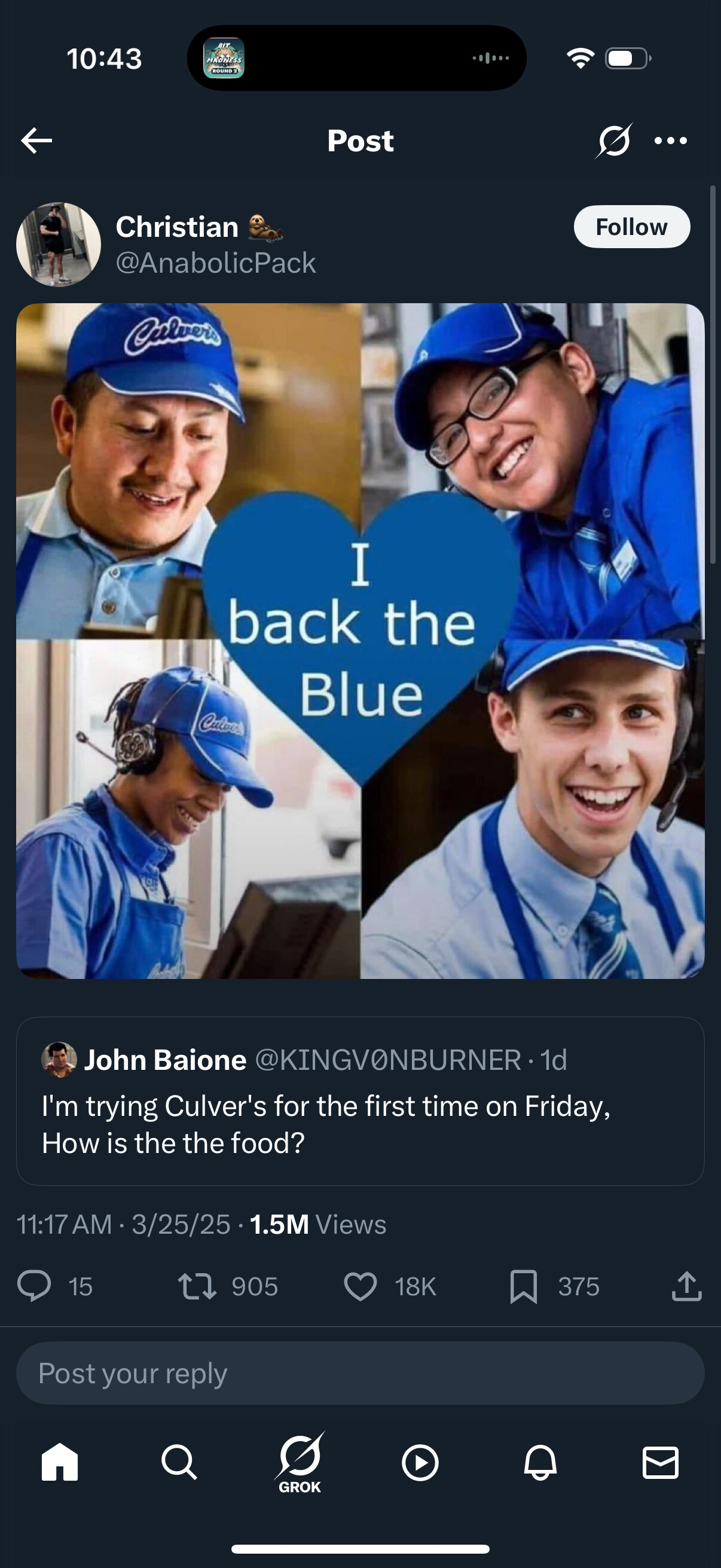The image size is (721, 1568).
Task: Open John Baione's quoted post
Action: click(360, 1101)
